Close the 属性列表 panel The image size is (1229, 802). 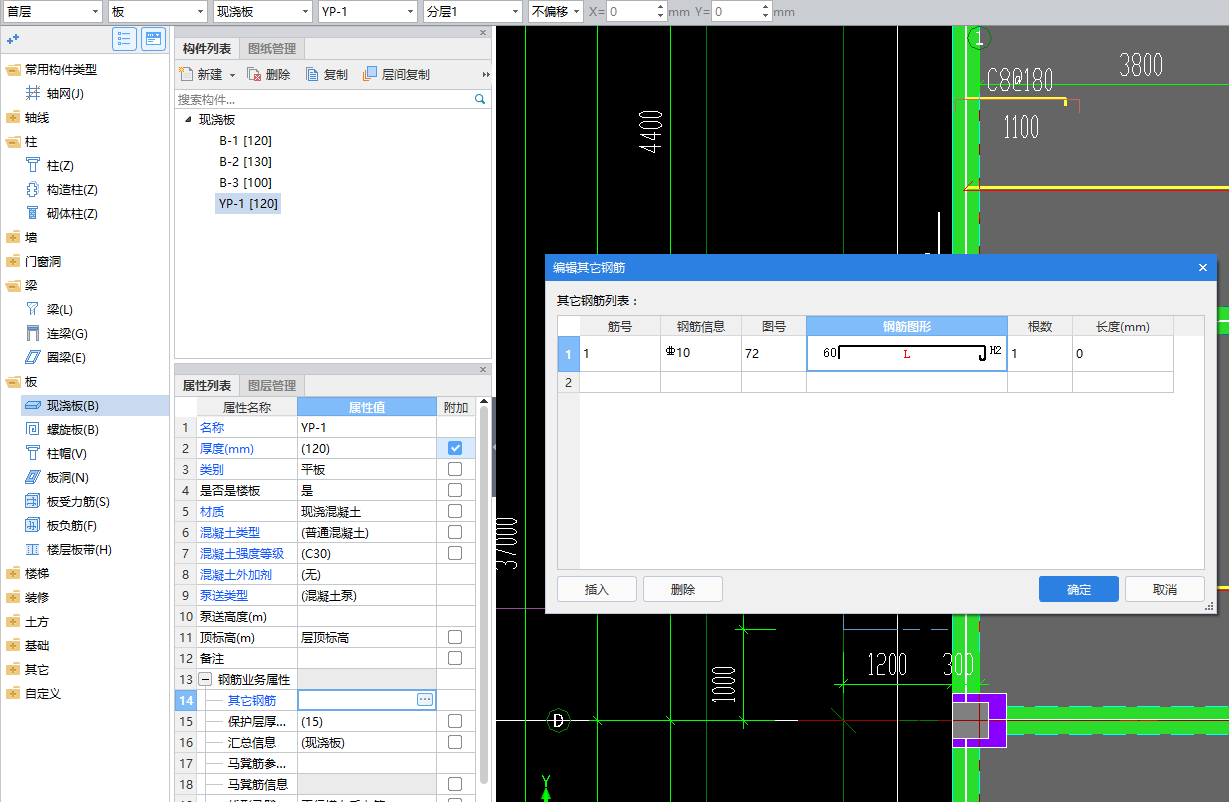click(x=483, y=369)
